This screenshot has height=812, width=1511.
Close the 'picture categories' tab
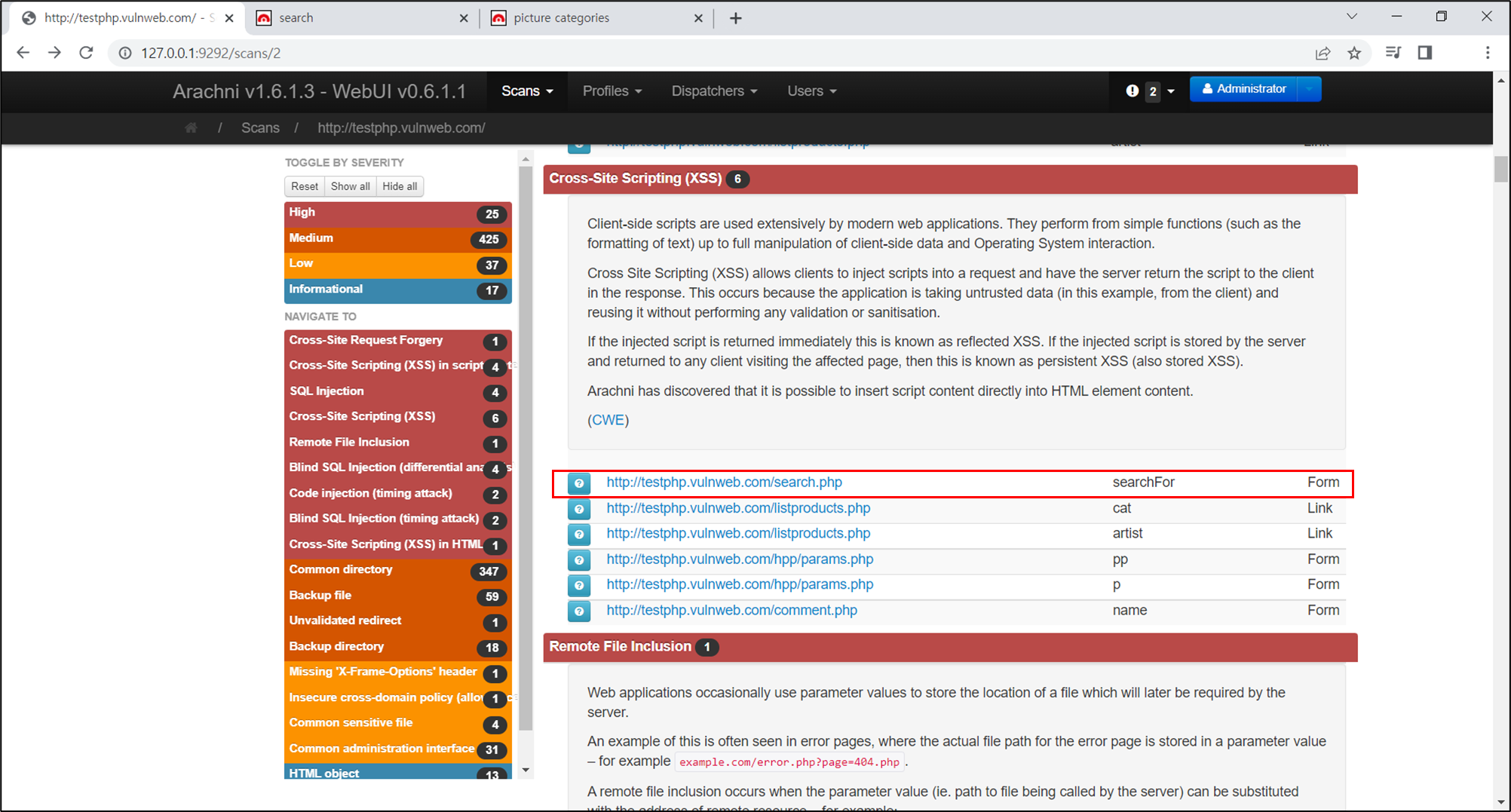coord(698,18)
